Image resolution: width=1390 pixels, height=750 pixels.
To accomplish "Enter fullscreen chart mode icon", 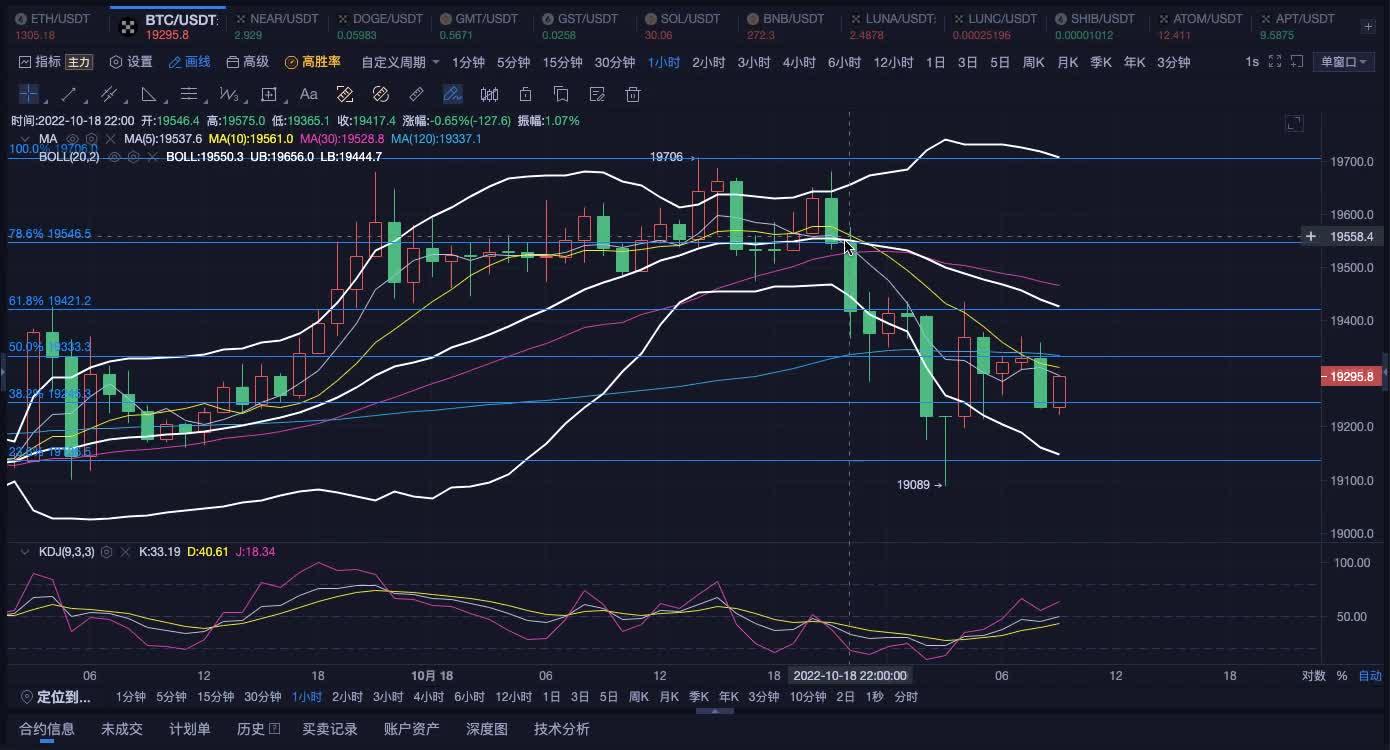I will tap(1274, 62).
